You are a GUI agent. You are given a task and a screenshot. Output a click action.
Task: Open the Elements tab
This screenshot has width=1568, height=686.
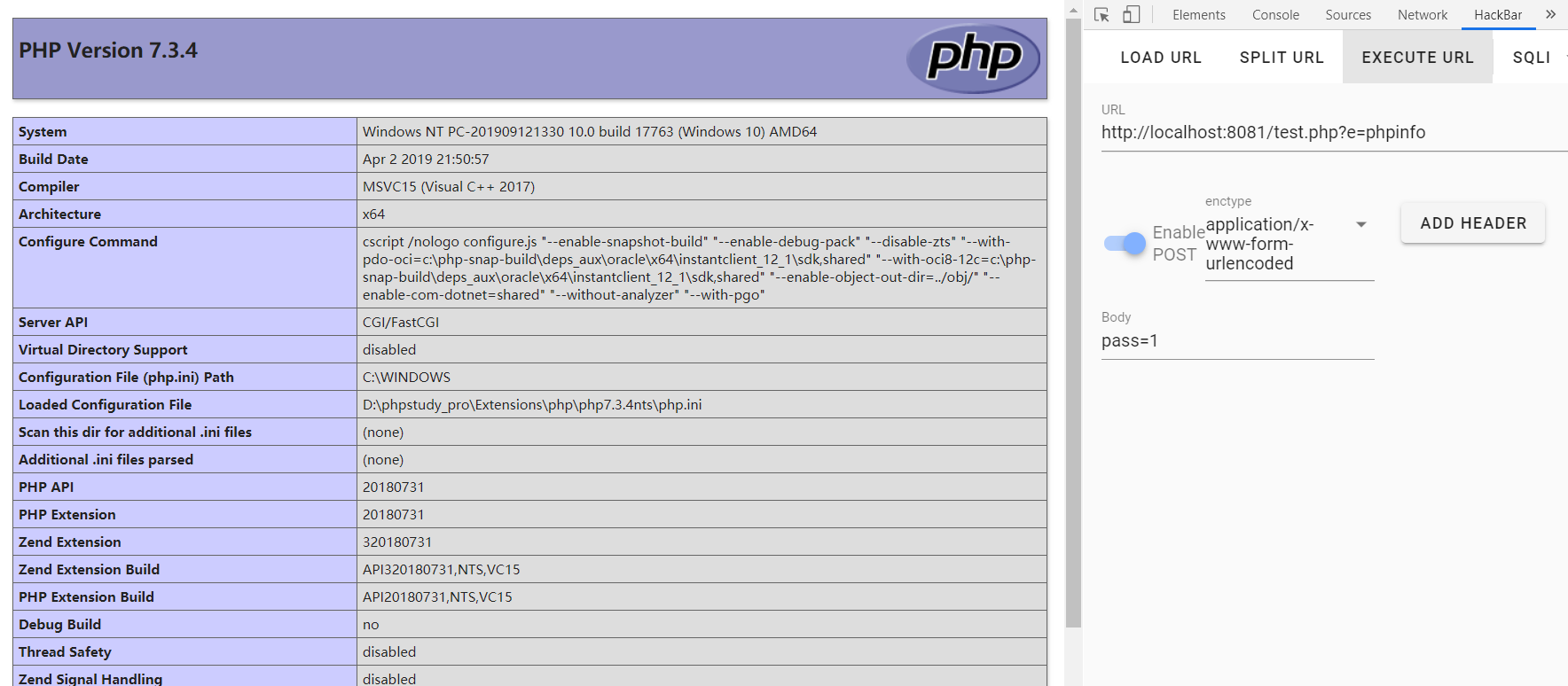point(1198,15)
